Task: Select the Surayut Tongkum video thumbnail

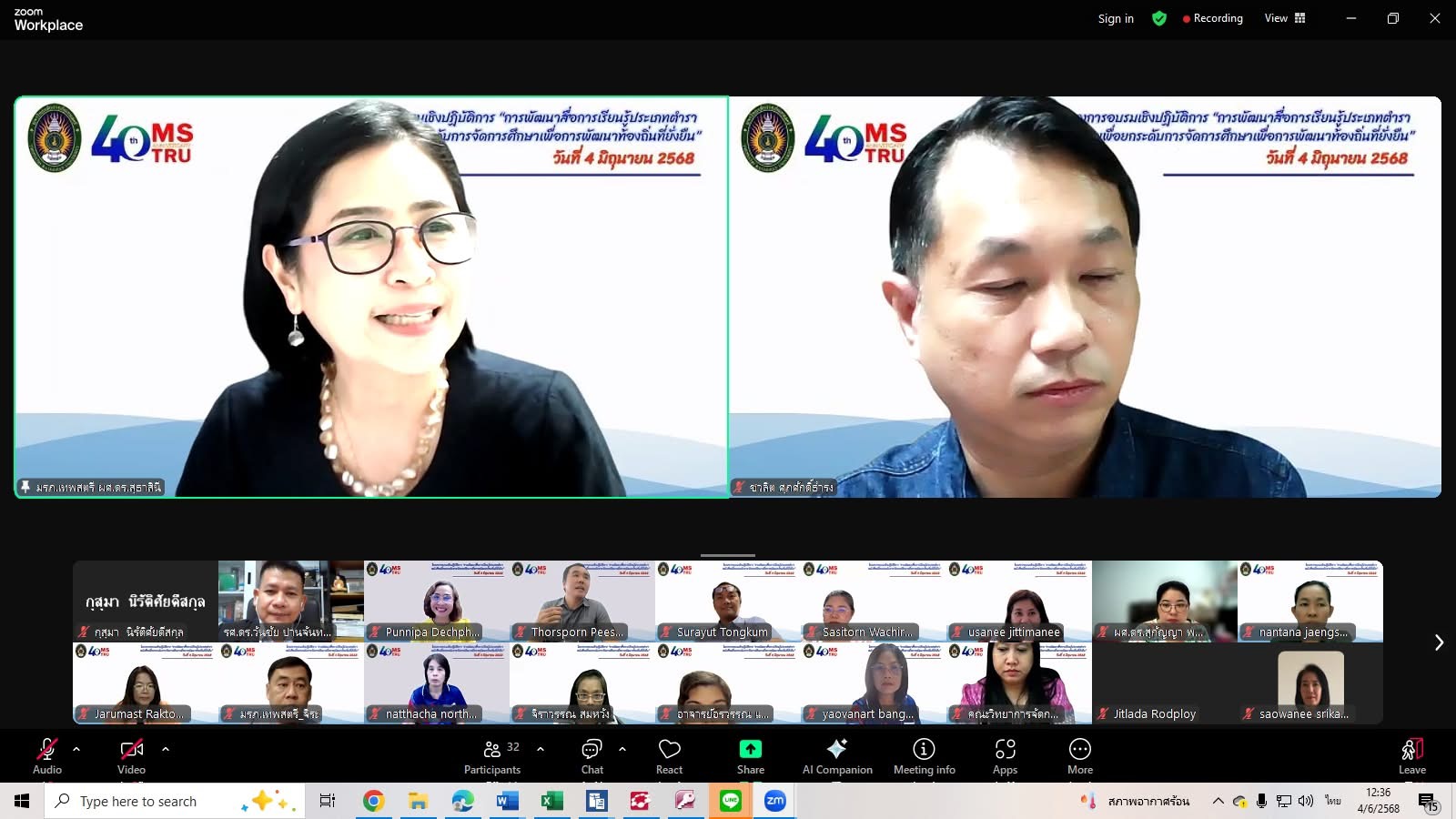Action: click(727, 601)
